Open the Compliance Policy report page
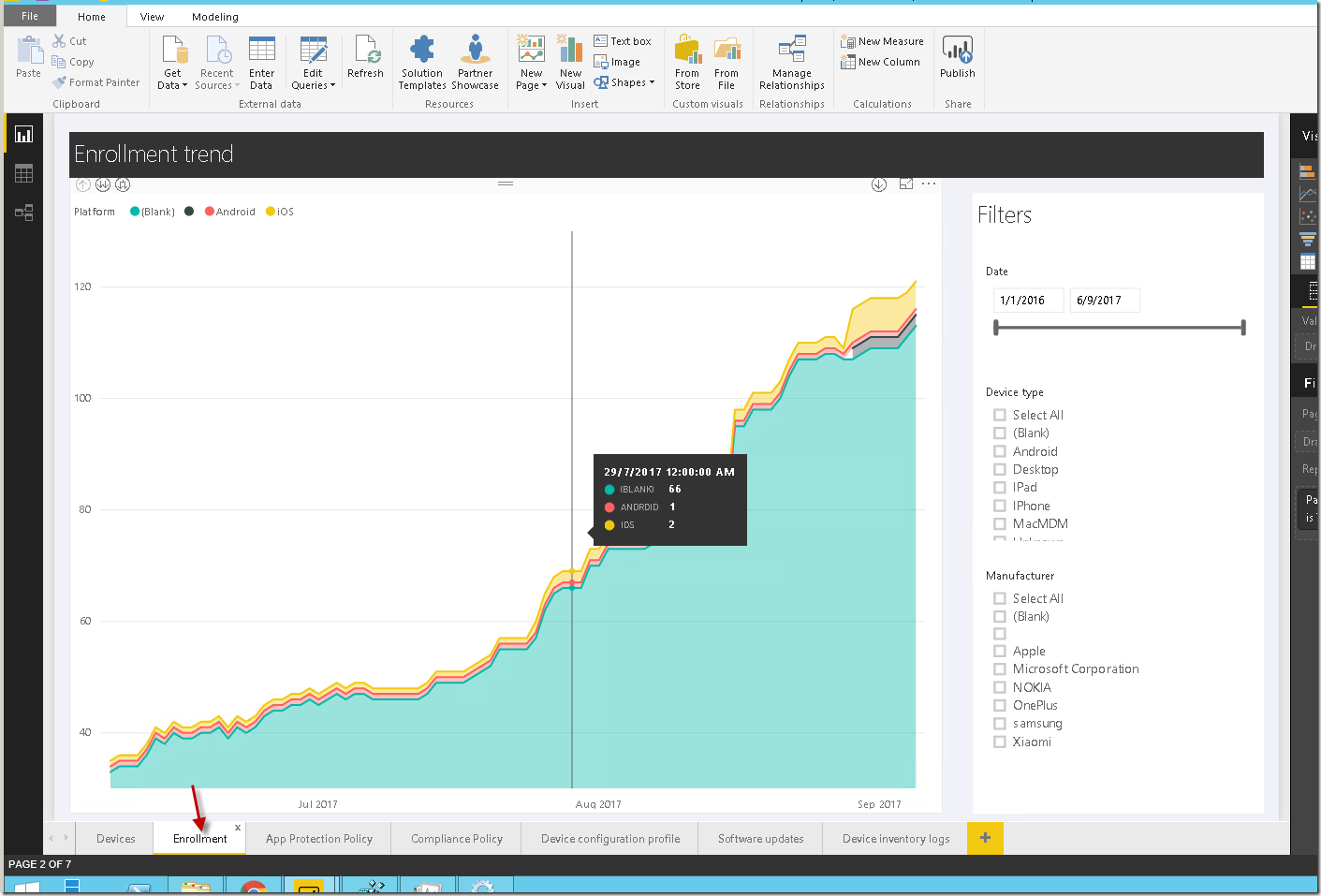1321x896 pixels. [x=456, y=838]
